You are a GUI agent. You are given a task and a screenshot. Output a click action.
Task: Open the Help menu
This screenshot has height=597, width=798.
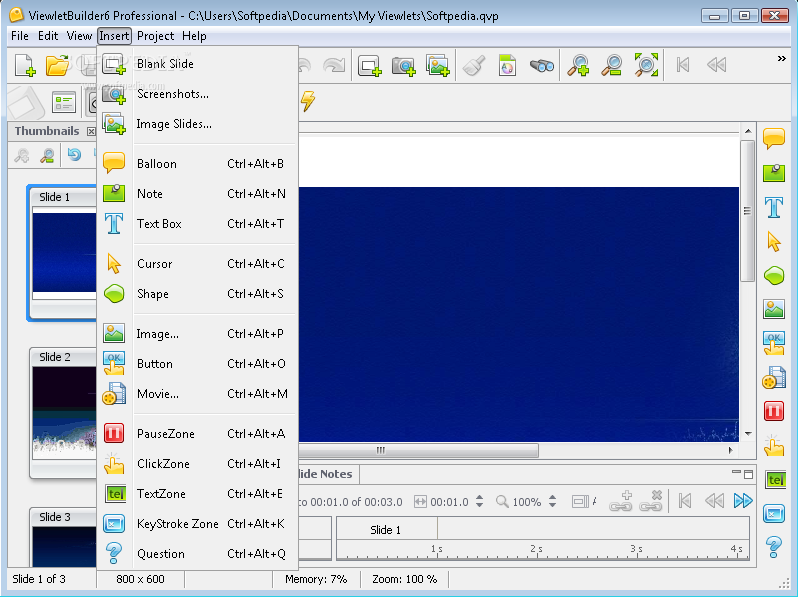tap(194, 36)
